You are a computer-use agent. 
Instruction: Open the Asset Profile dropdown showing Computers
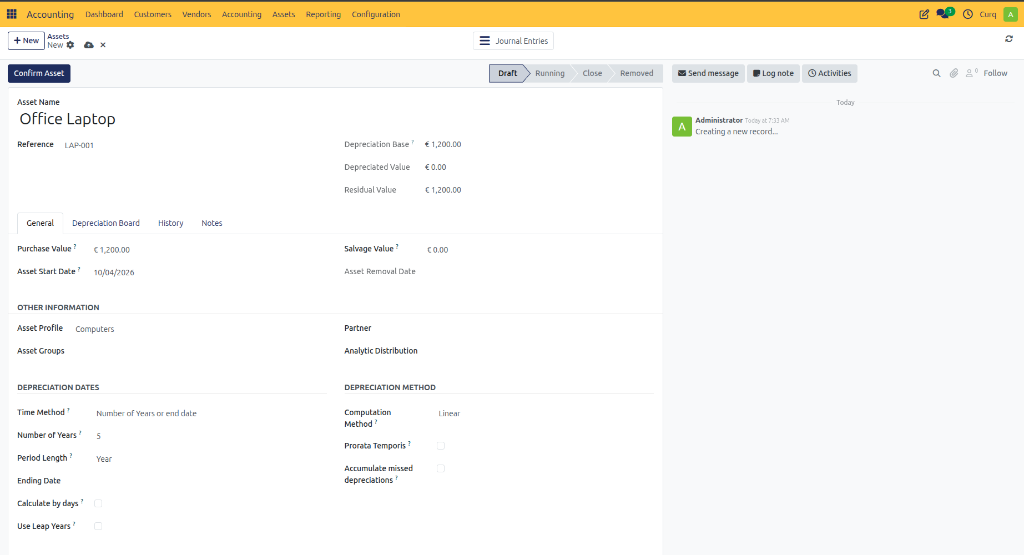click(x=199, y=329)
